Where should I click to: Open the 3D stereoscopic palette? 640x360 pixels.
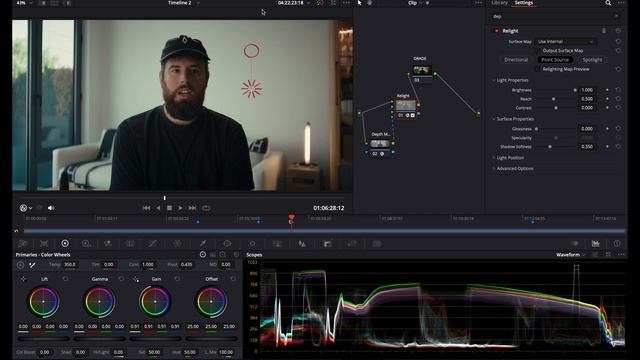pyautogui.click(x=377, y=243)
